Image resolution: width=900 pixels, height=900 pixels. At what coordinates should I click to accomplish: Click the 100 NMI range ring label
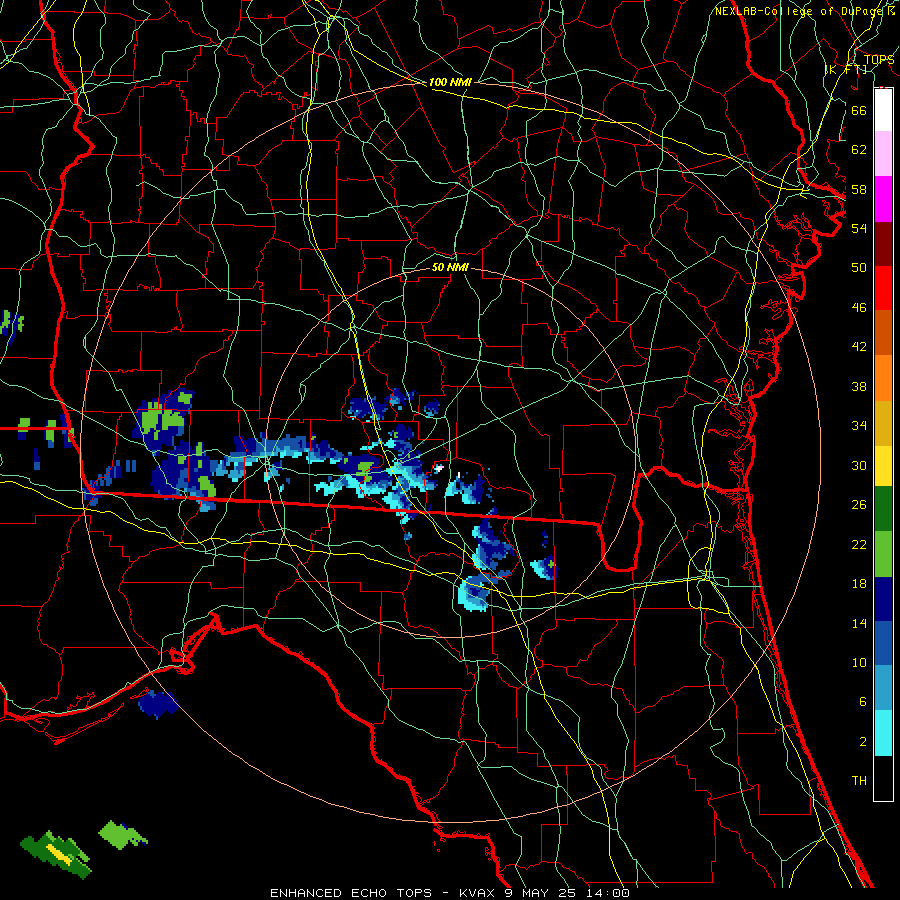pyautogui.click(x=450, y=82)
